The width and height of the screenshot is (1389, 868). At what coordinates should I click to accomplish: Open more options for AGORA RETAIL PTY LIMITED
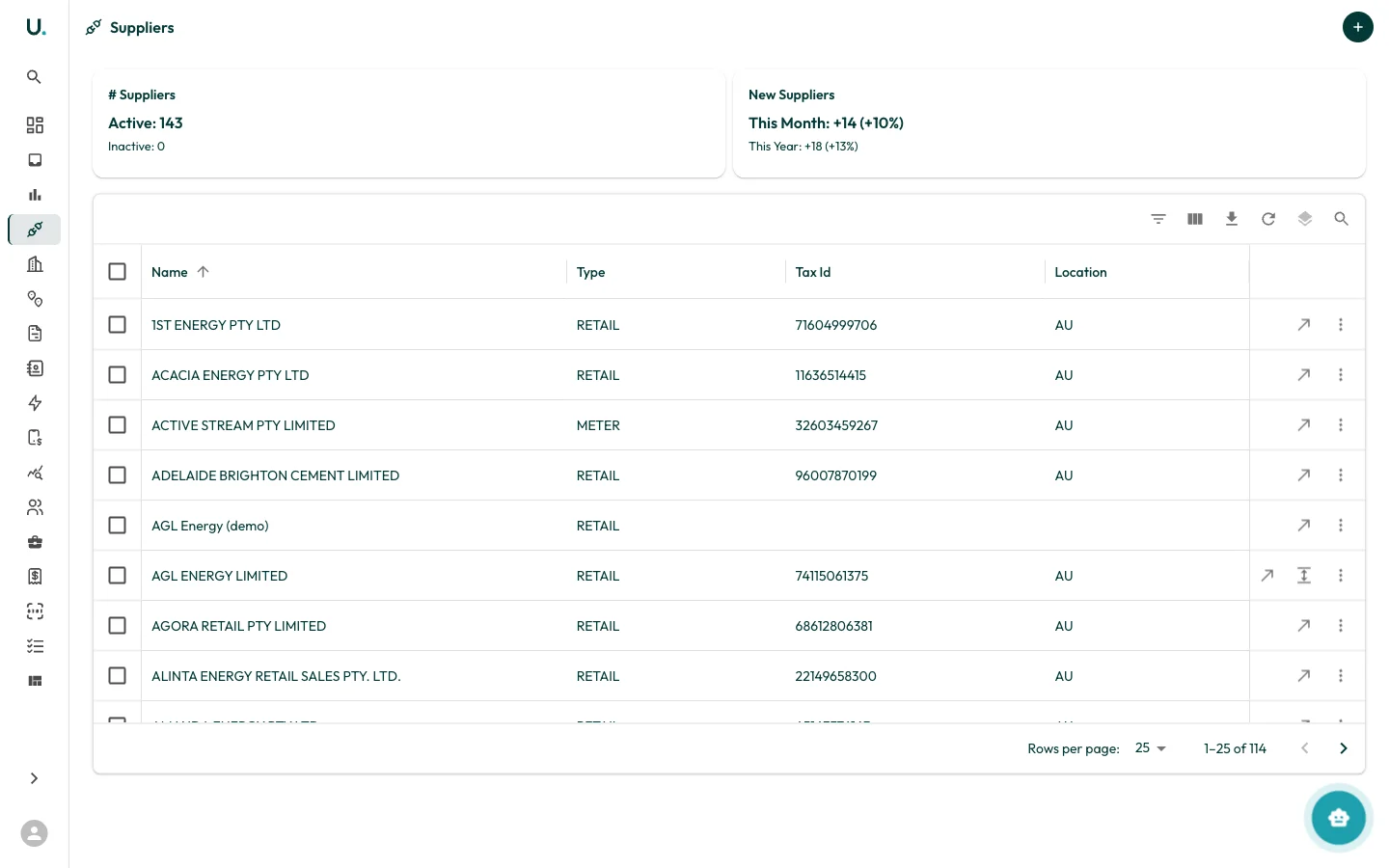pos(1341,626)
